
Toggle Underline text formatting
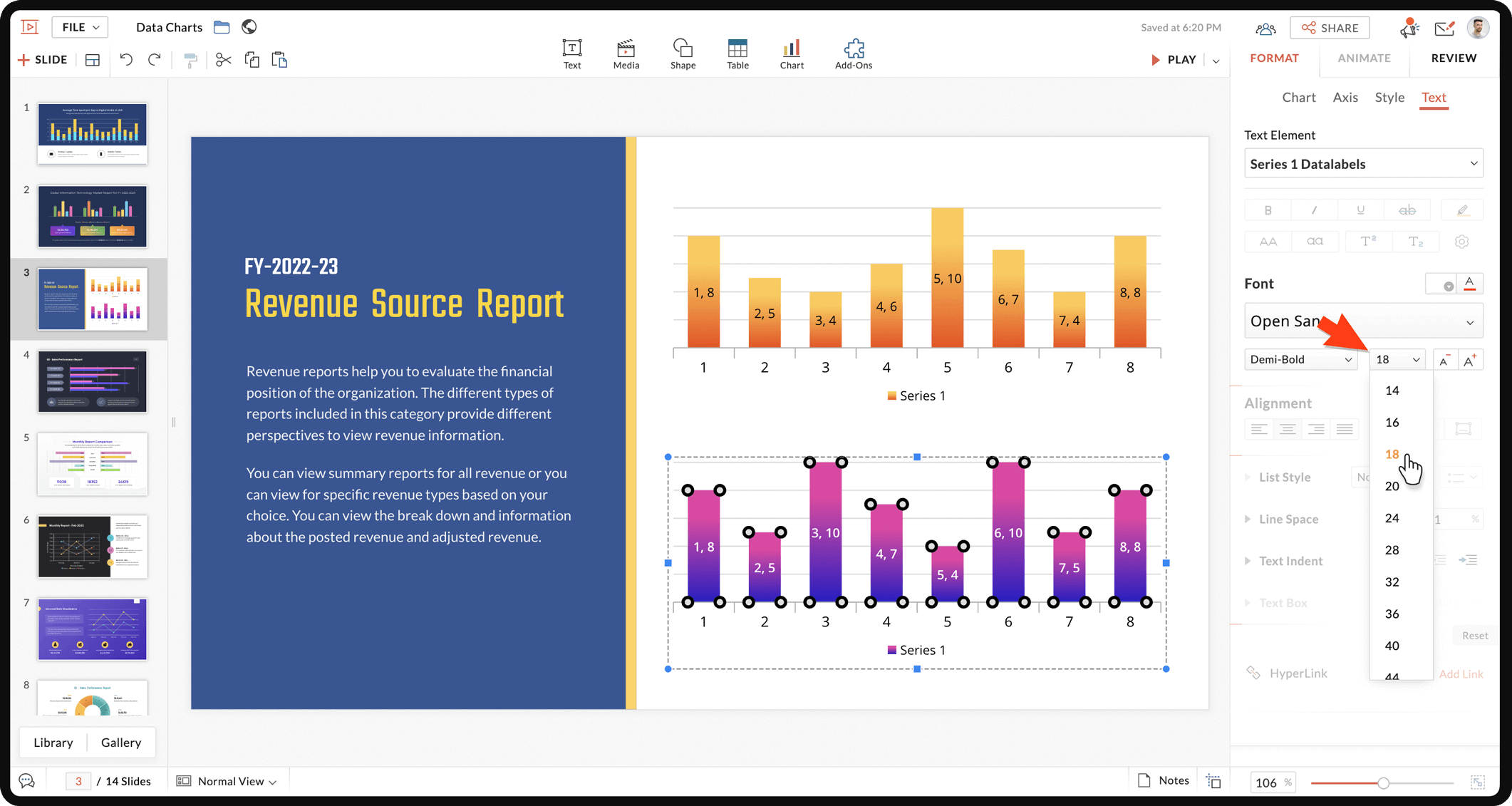pyautogui.click(x=1360, y=210)
